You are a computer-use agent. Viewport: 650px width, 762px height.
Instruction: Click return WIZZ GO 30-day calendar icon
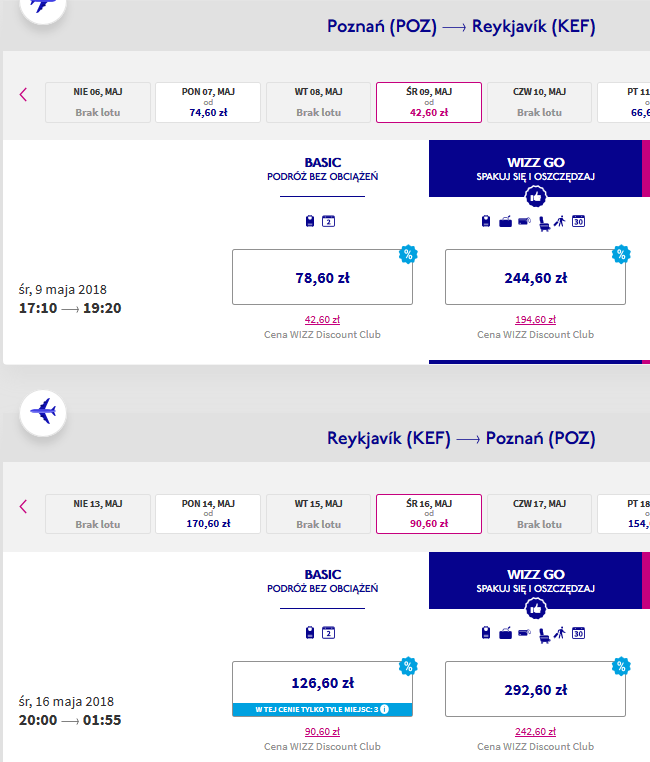(578, 633)
